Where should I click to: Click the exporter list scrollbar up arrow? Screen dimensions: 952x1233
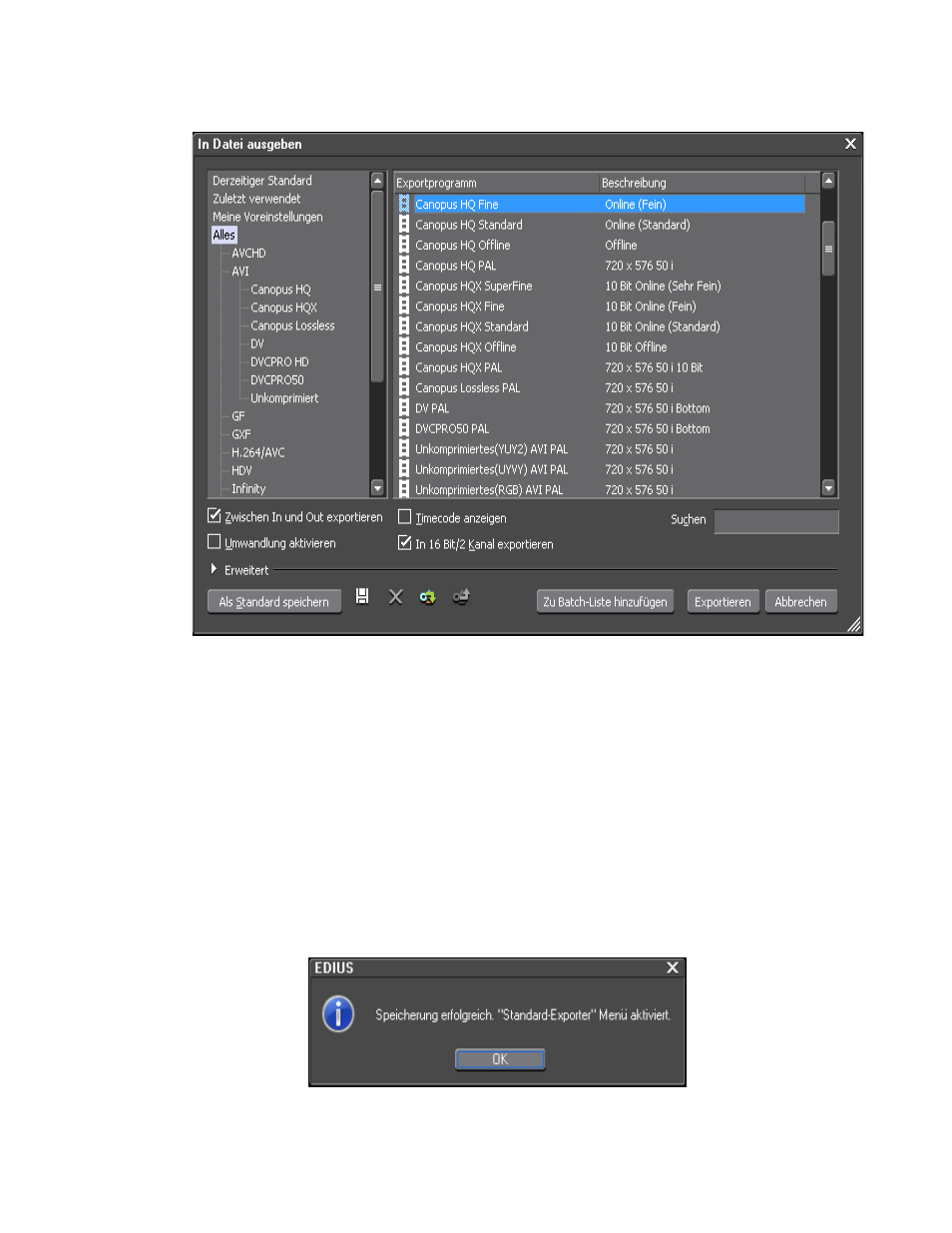pyautogui.click(x=828, y=181)
